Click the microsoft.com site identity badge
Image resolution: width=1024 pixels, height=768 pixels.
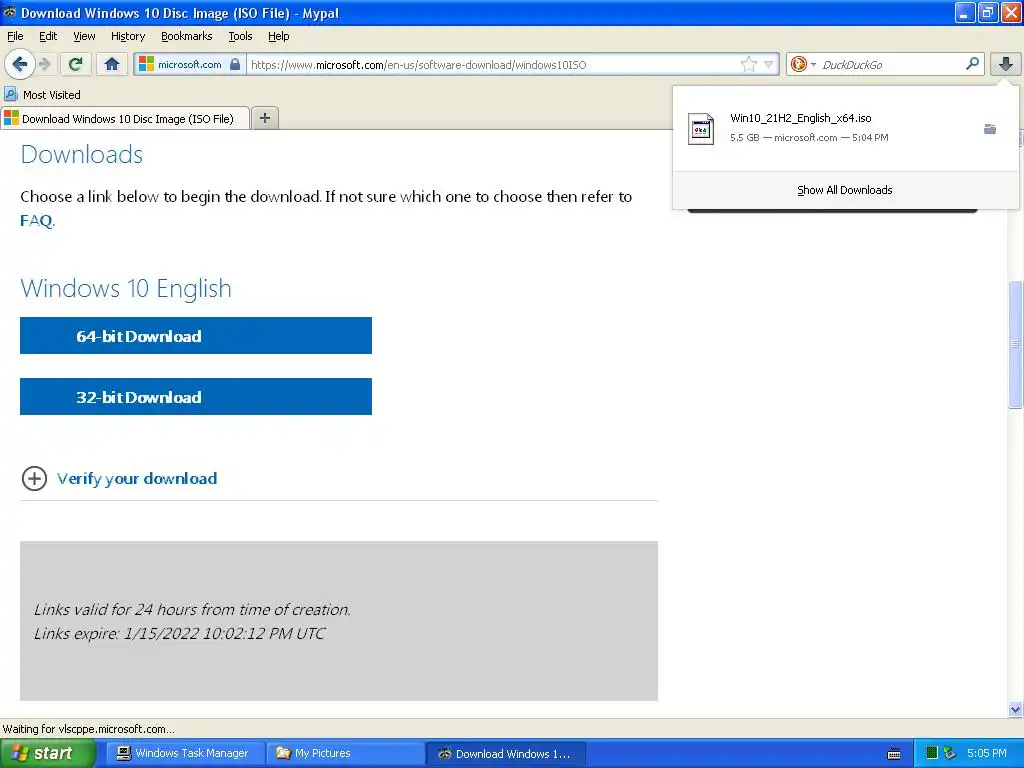tap(190, 64)
